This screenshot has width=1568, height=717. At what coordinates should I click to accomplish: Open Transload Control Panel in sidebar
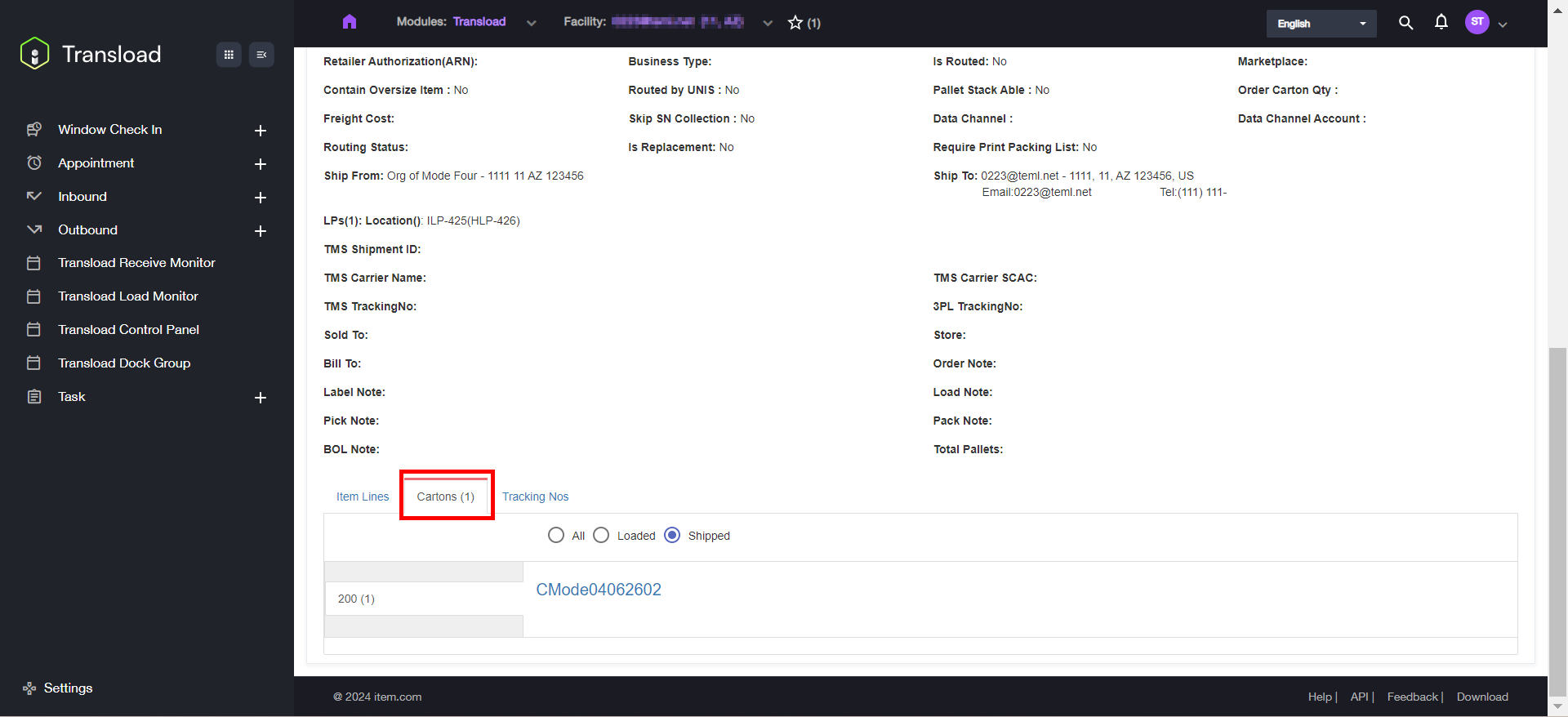click(128, 330)
